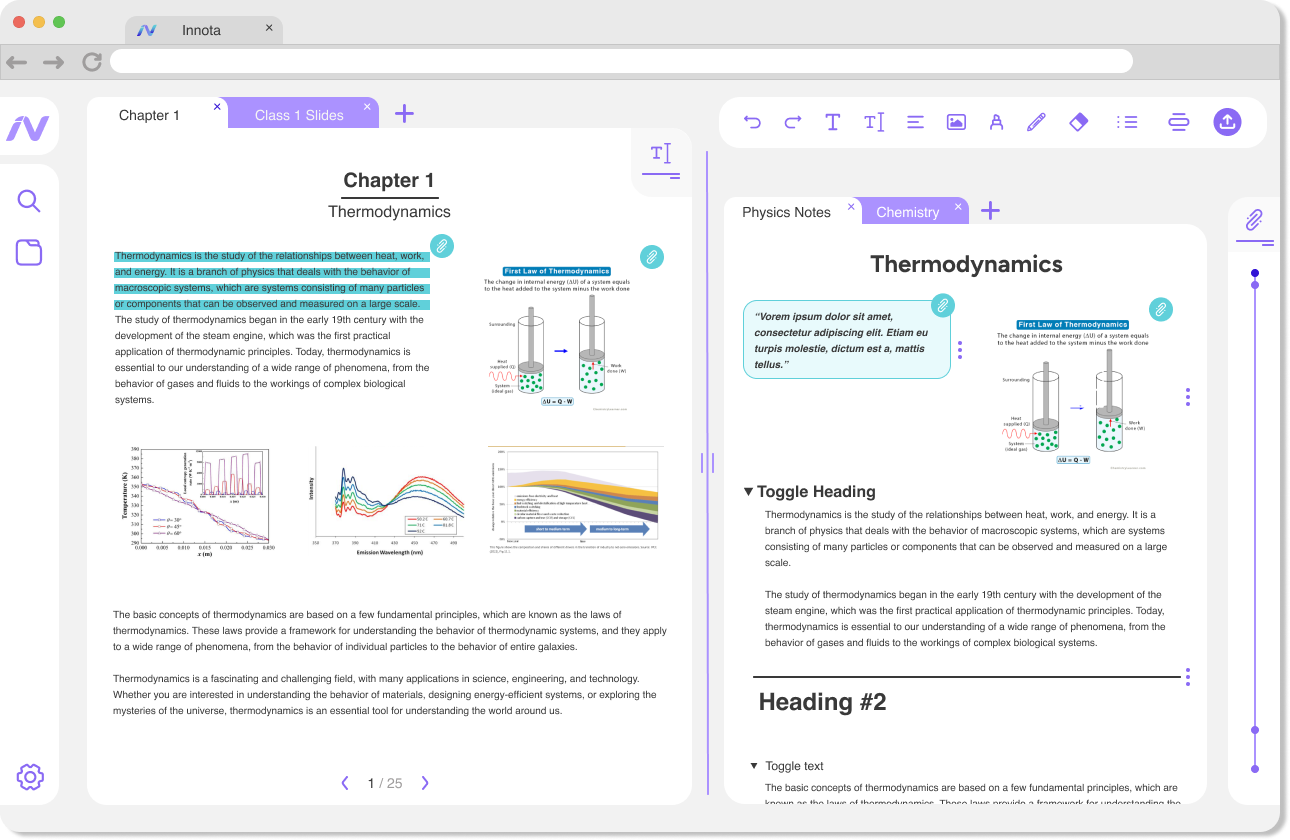Viewport: 1290px width, 840px height.
Task: Open the notes file icon in the sidebar
Action: (x=29, y=252)
